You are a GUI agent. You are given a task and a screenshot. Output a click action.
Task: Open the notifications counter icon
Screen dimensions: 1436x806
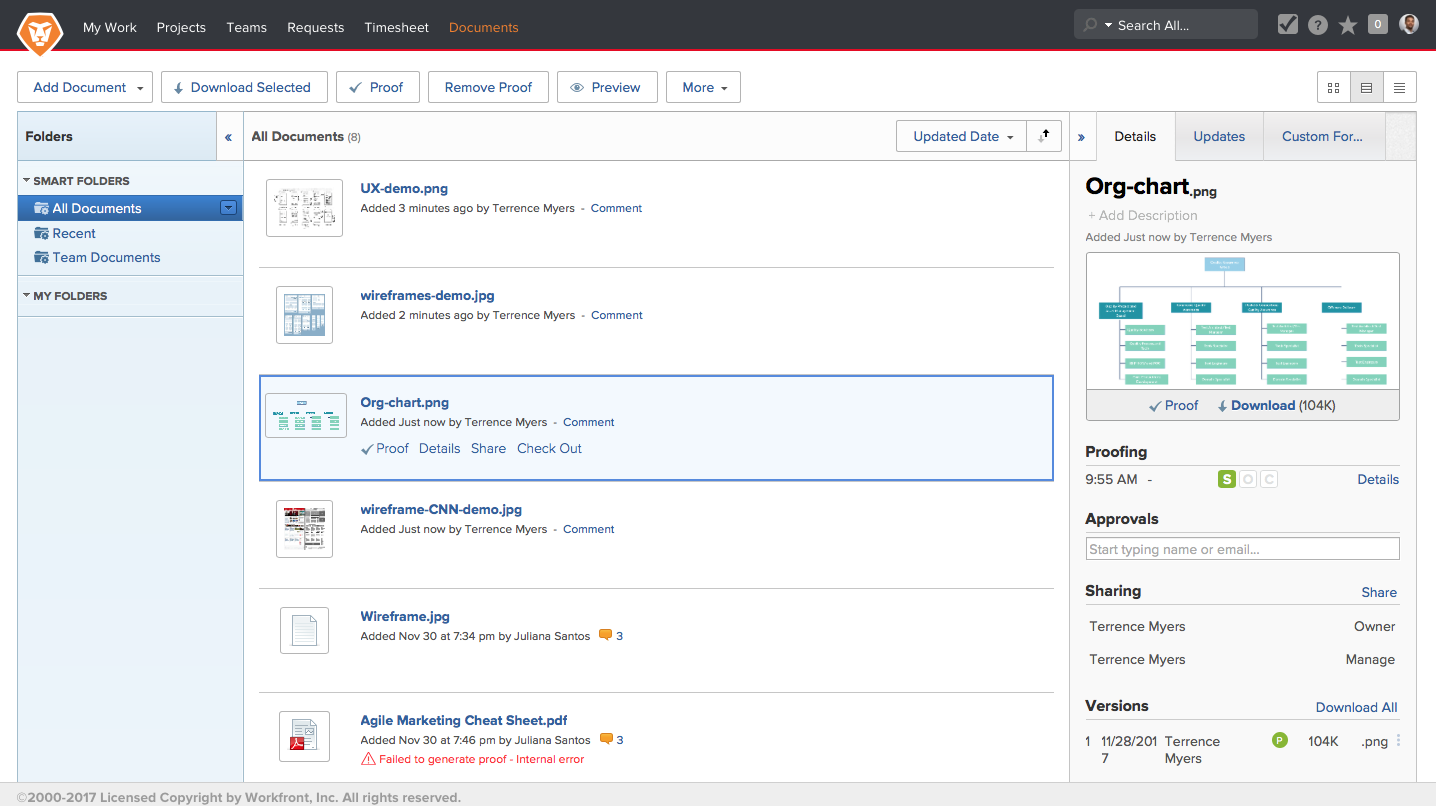click(1378, 23)
